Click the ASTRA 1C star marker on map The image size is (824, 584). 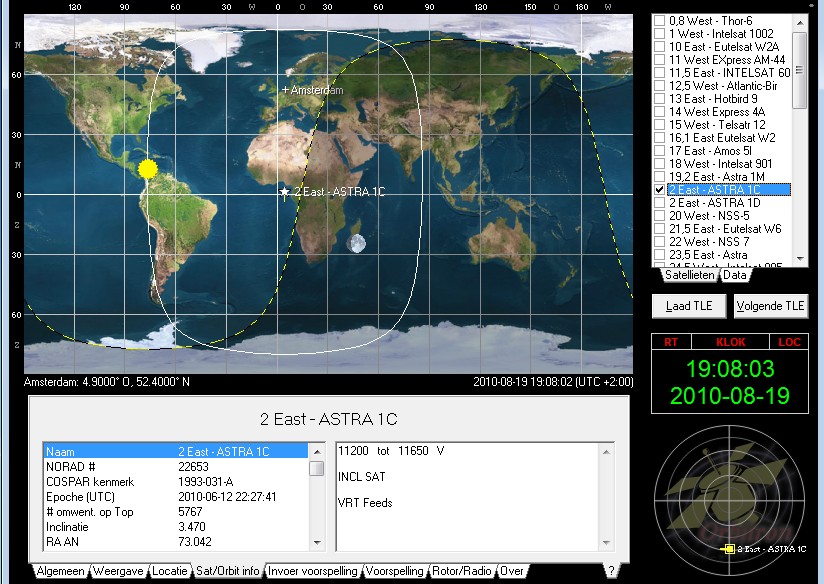point(284,191)
